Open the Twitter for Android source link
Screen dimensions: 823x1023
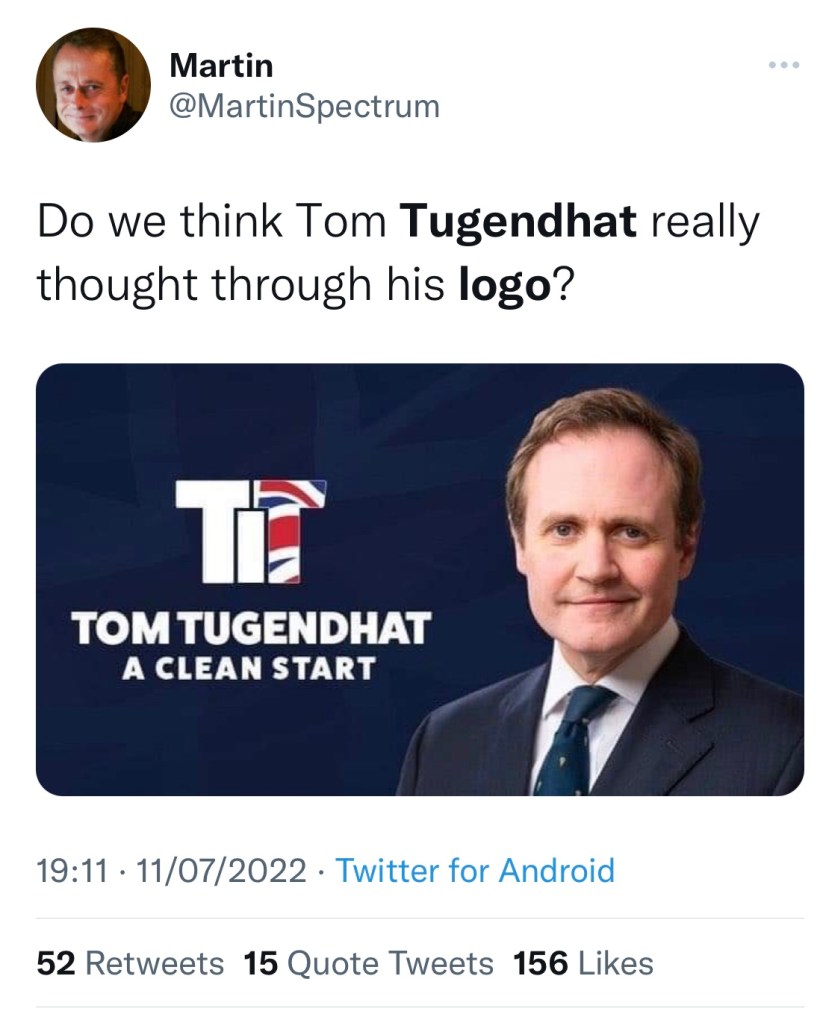tap(474, 870)
